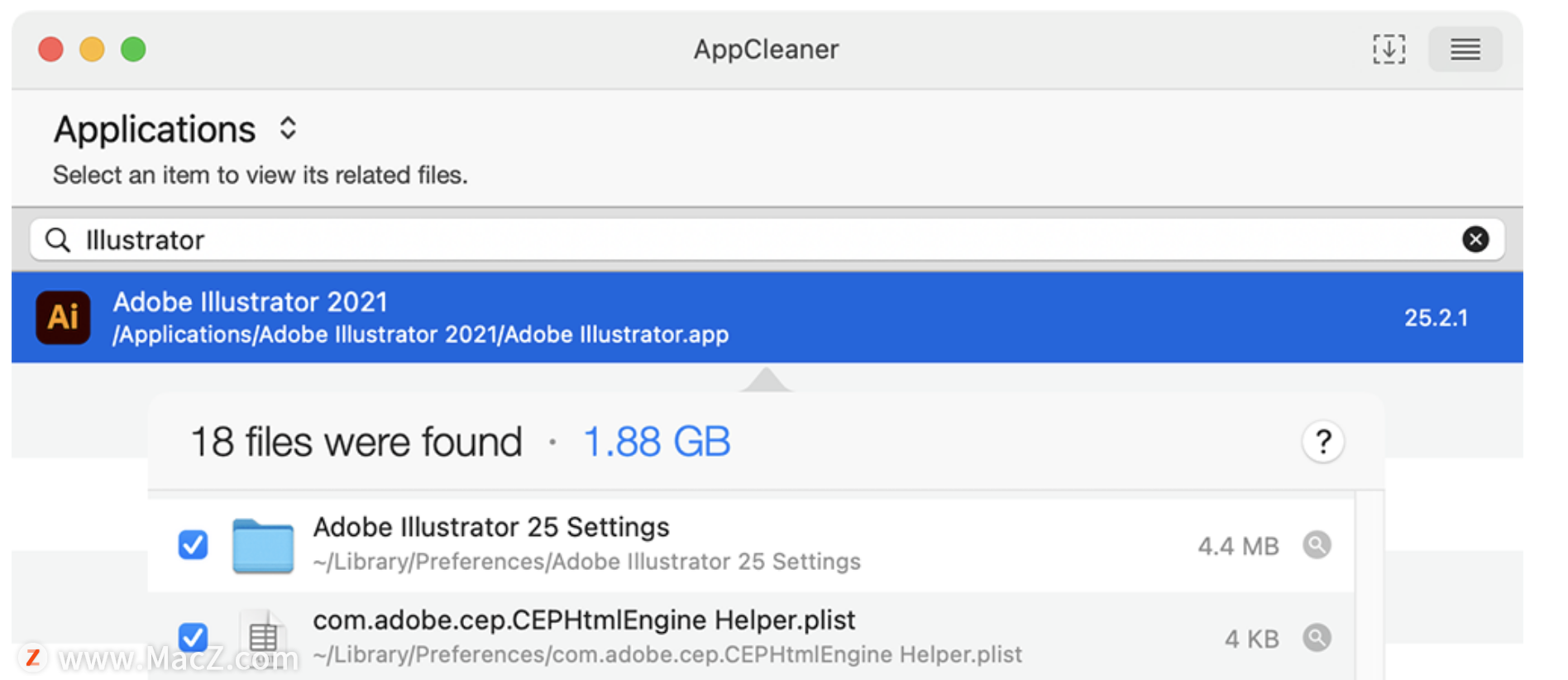Click the Adobe Illustrator Ai app icon
This screenshot has height=680, width=1568.
pyautogui.click(x=63, y=318)
